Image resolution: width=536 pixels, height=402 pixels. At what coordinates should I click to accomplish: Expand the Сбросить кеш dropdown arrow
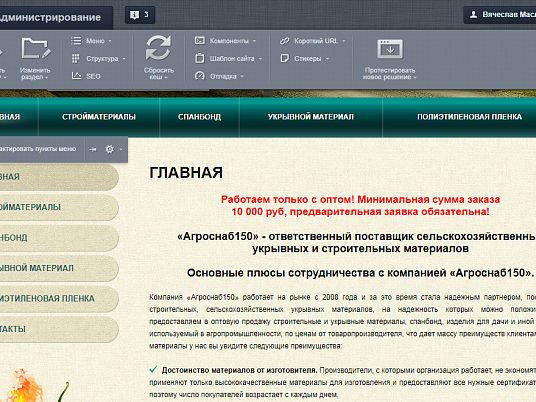pyautogui.click(x=166, y=78)
